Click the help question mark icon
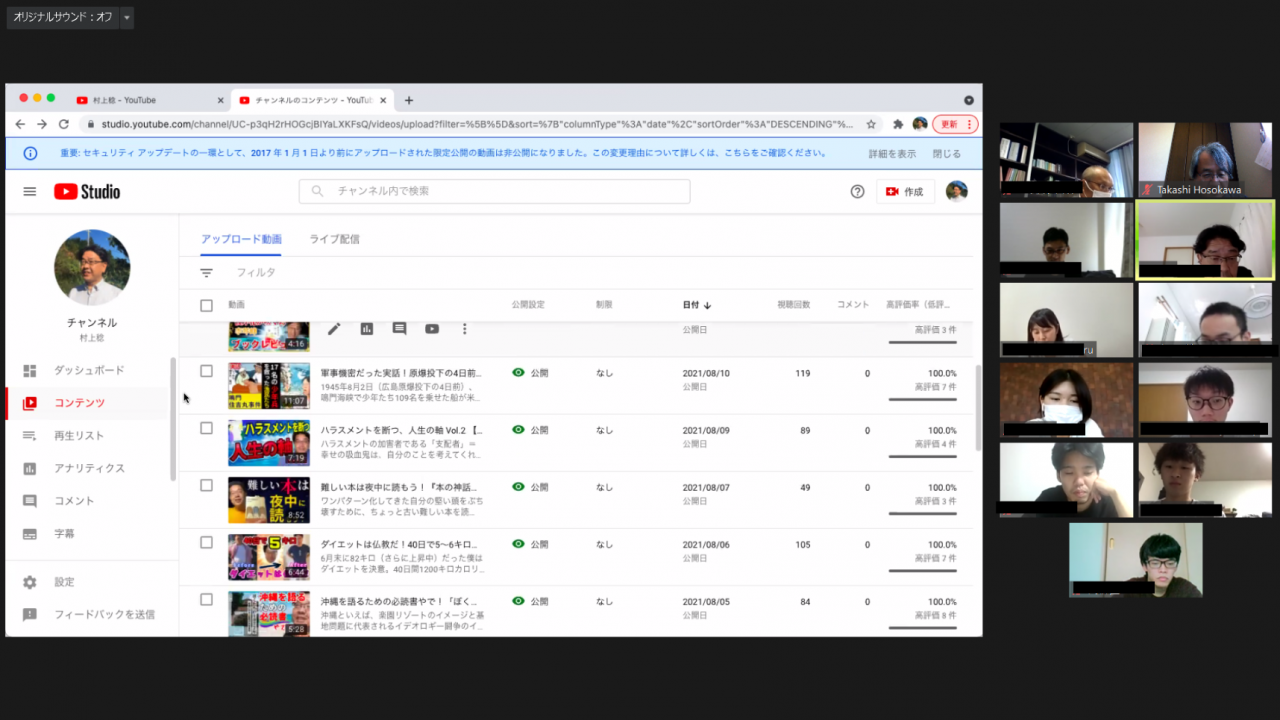Image resolution: width=1280 pixels, height=720 pixels. (857, 192)
